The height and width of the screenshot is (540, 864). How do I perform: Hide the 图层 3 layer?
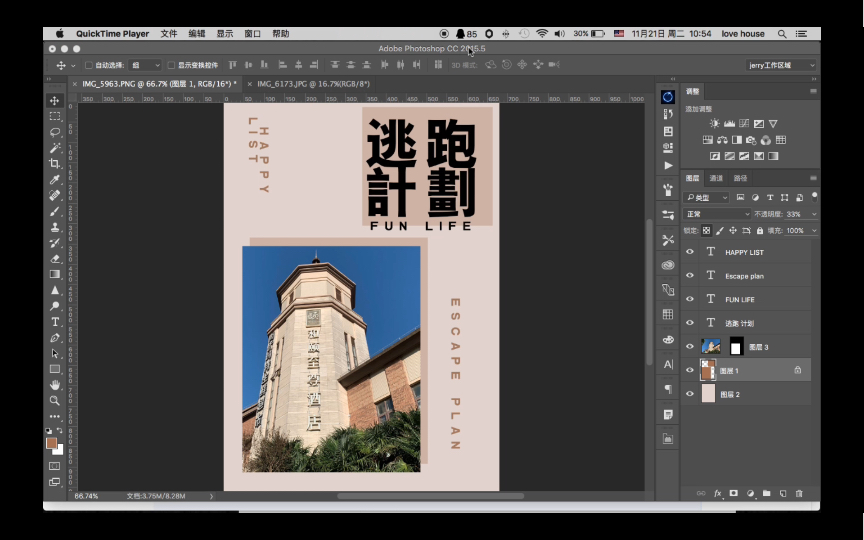690,347
